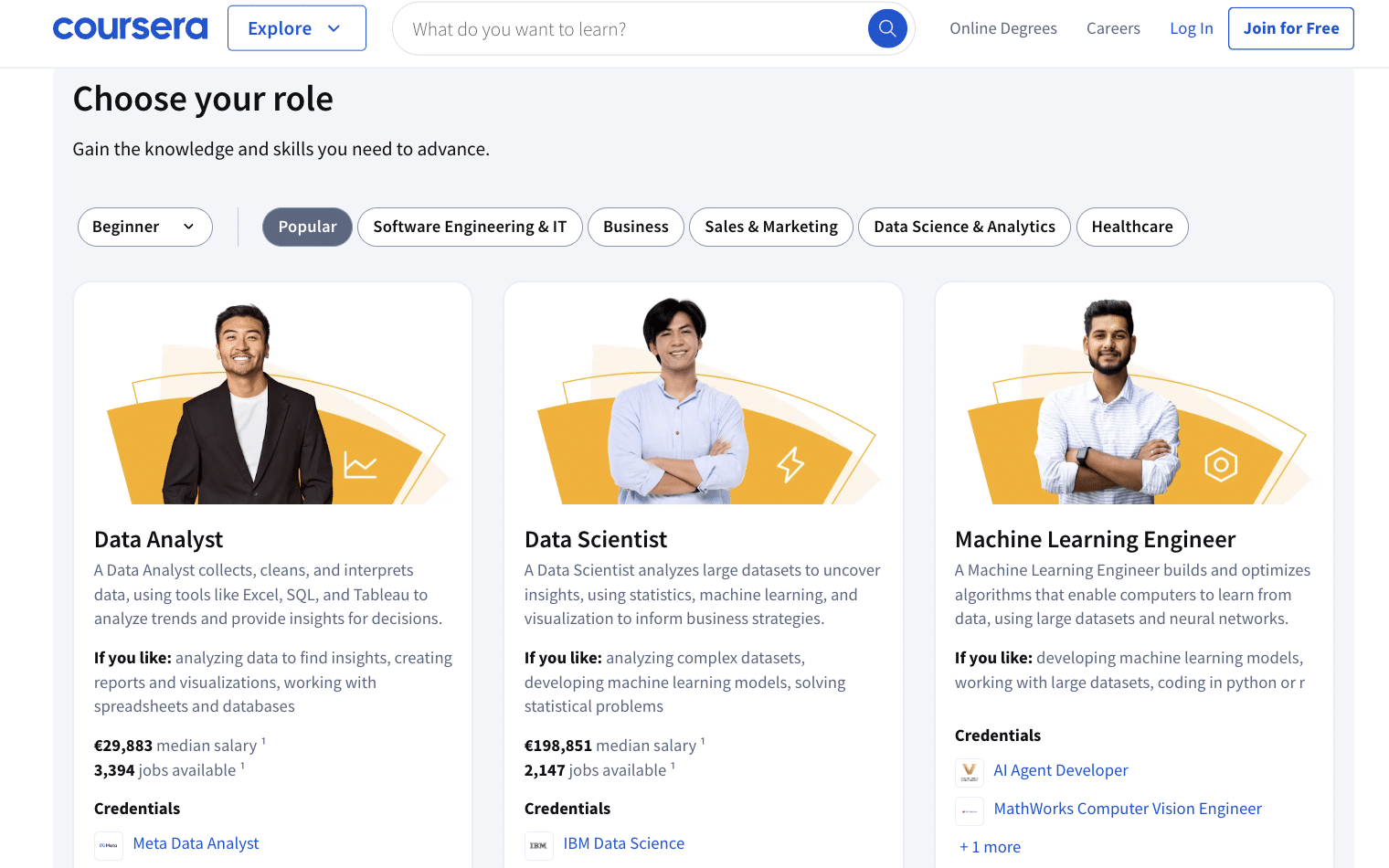The height and width of the screenshot is (868, 1389).
Task: Click the Vanderbilt logo beside AI Agent Developer
Action: click(x=970, y=772)
